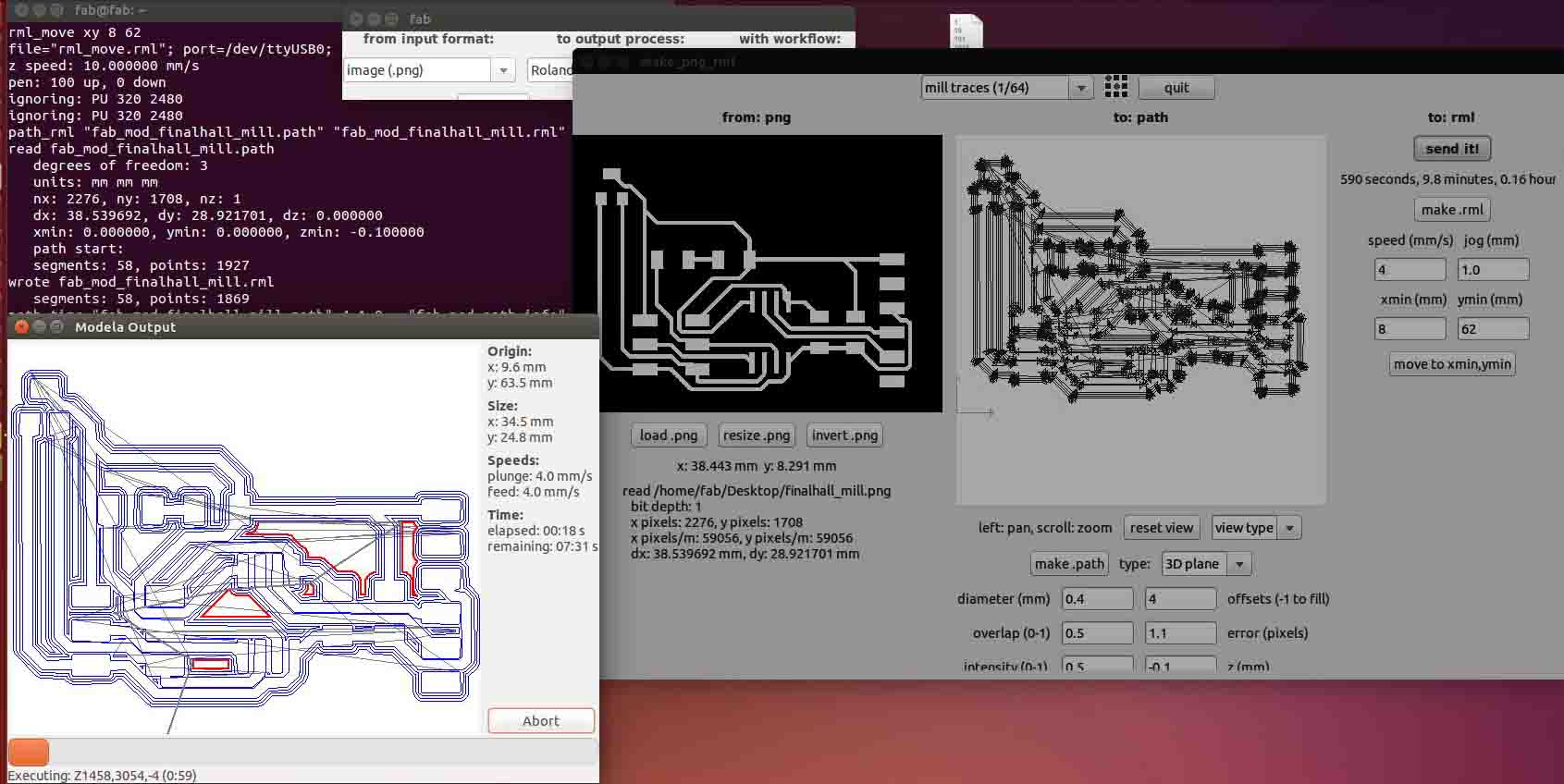
Task: Open the Roland output process dropdown
Action: pos(551,70)
